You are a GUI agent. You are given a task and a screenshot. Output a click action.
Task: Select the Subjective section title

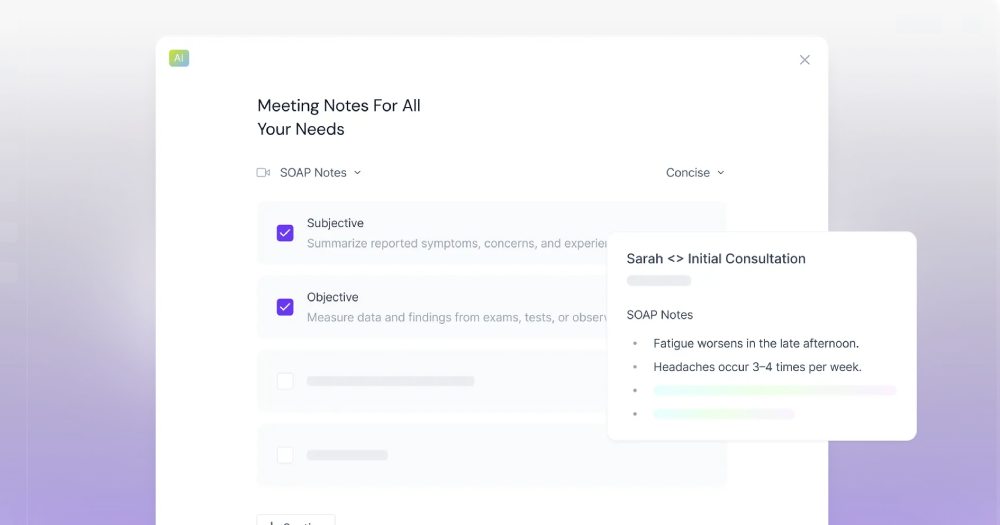pos(335,223)
